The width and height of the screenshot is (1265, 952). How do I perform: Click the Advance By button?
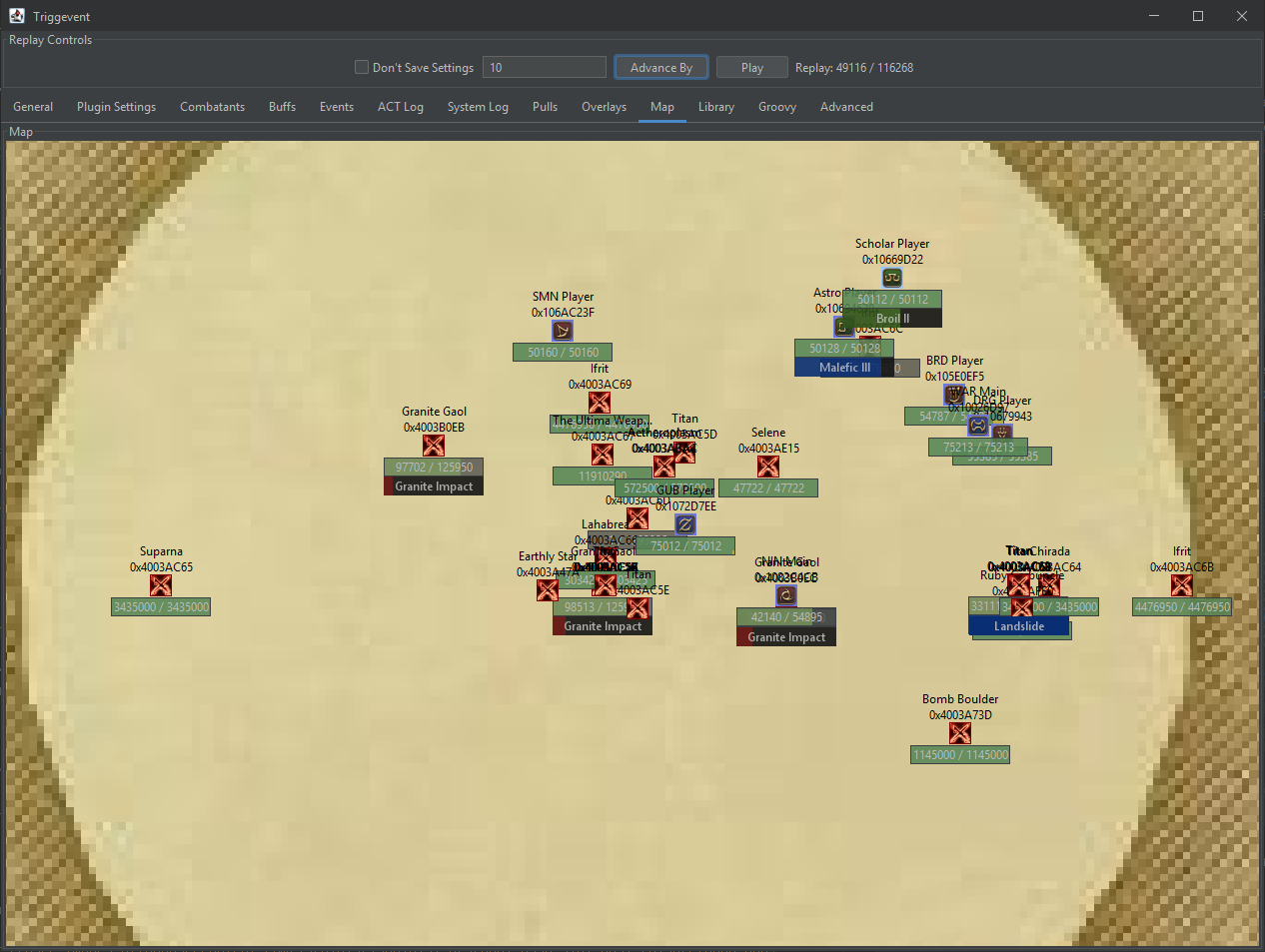pyautogui.click(x=661, y=67)
